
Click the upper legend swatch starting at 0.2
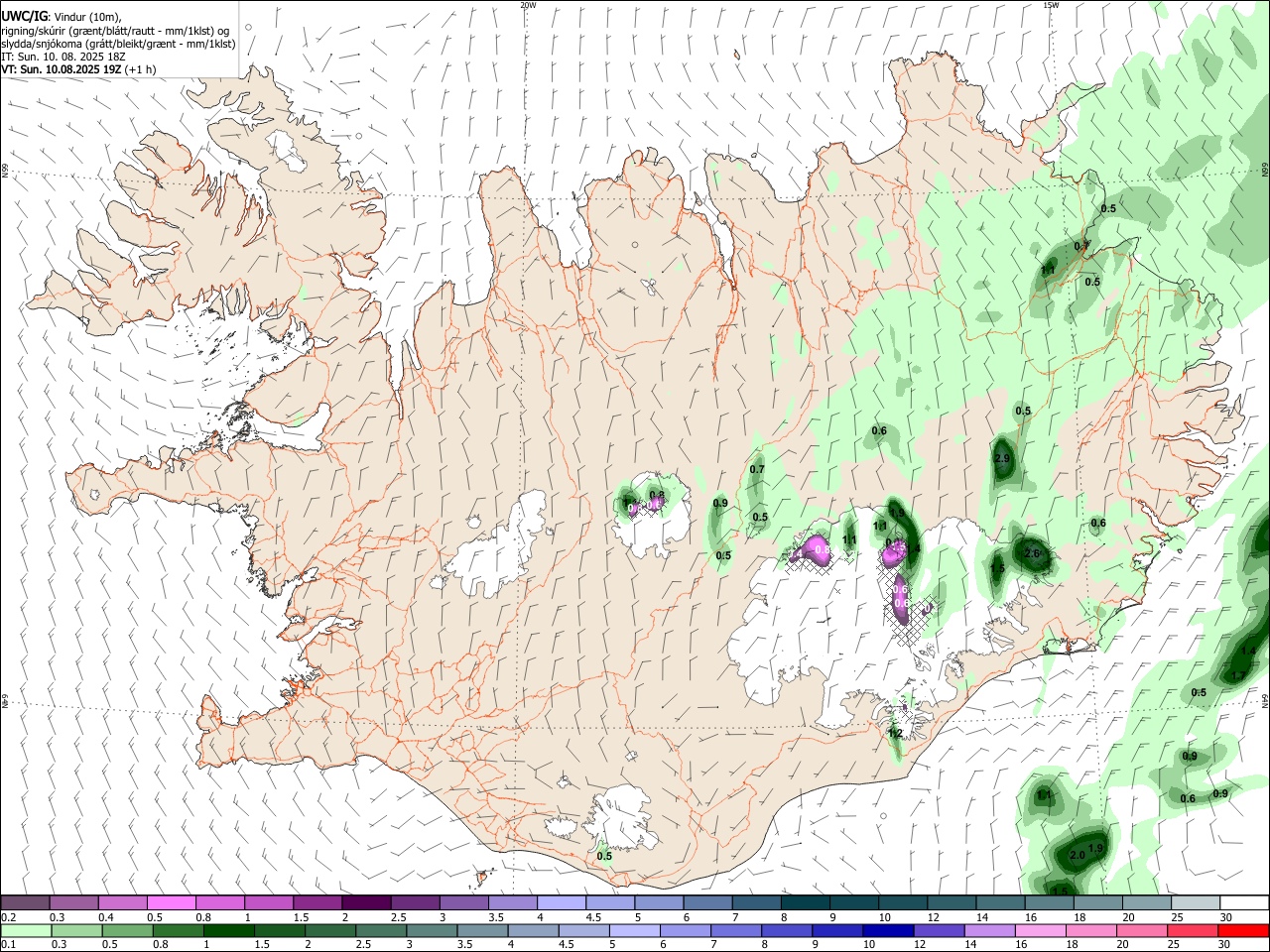click(26, 902)
